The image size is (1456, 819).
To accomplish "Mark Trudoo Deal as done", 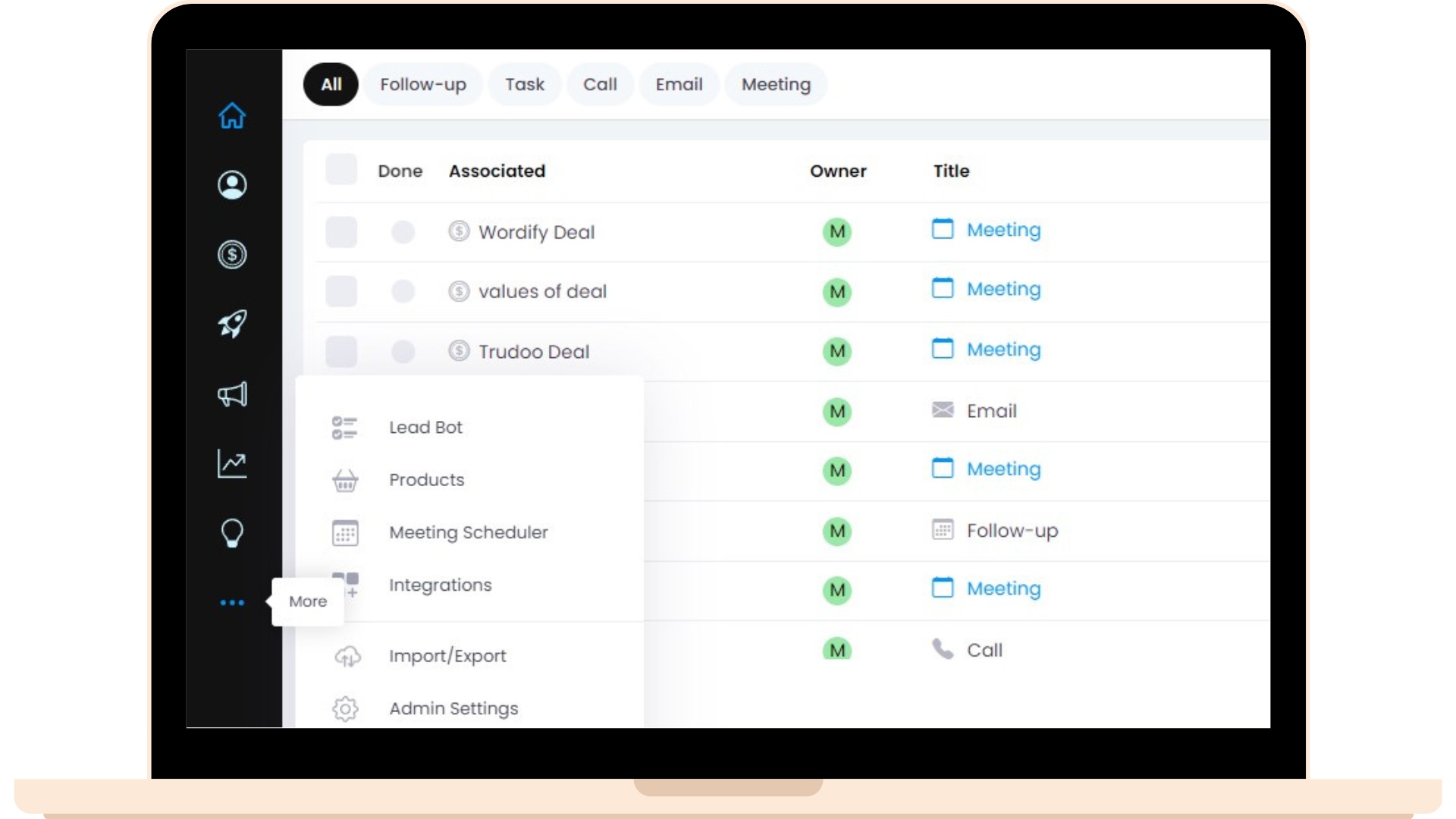I will pos(403,351).
